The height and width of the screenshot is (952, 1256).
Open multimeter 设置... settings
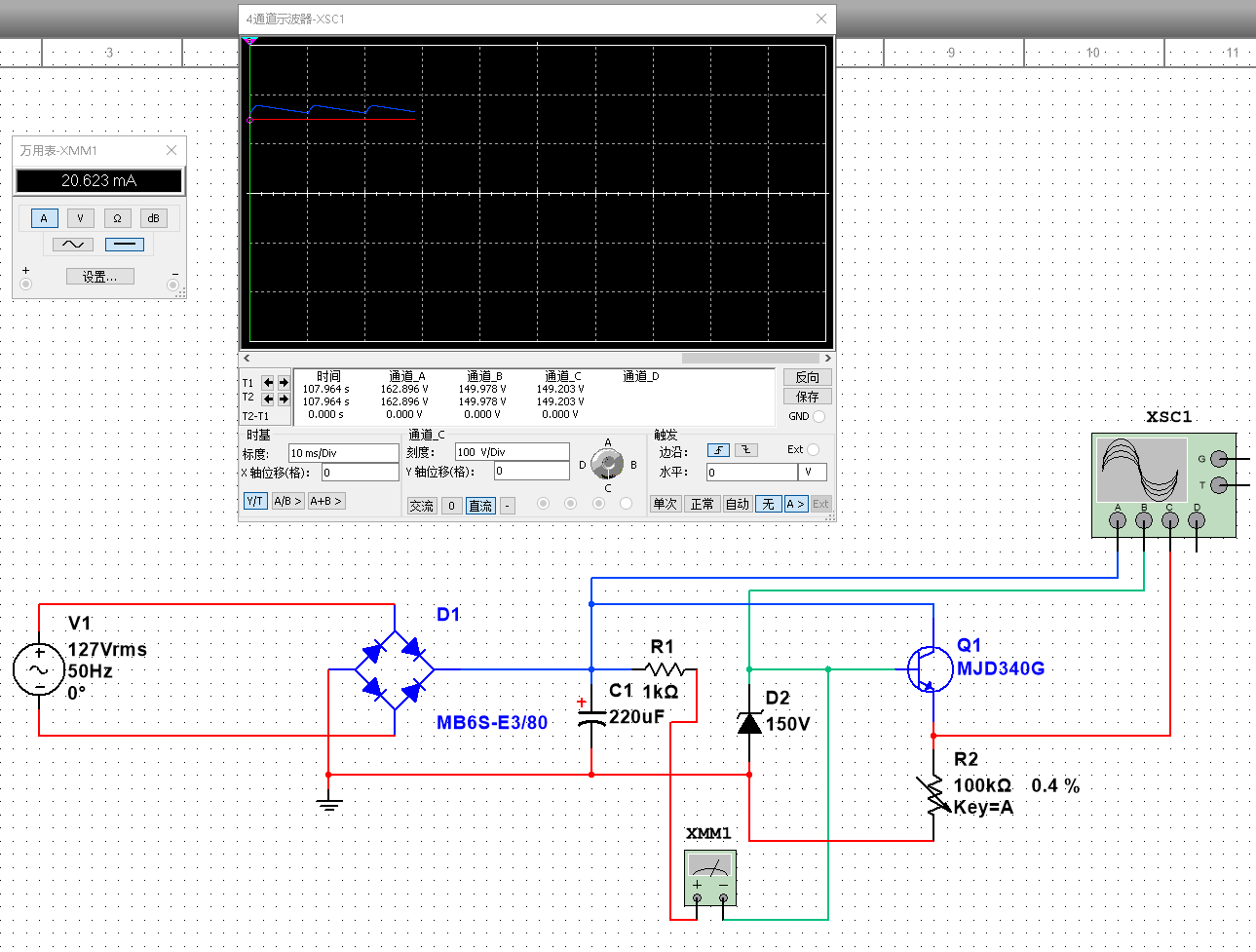coord(100,277)
